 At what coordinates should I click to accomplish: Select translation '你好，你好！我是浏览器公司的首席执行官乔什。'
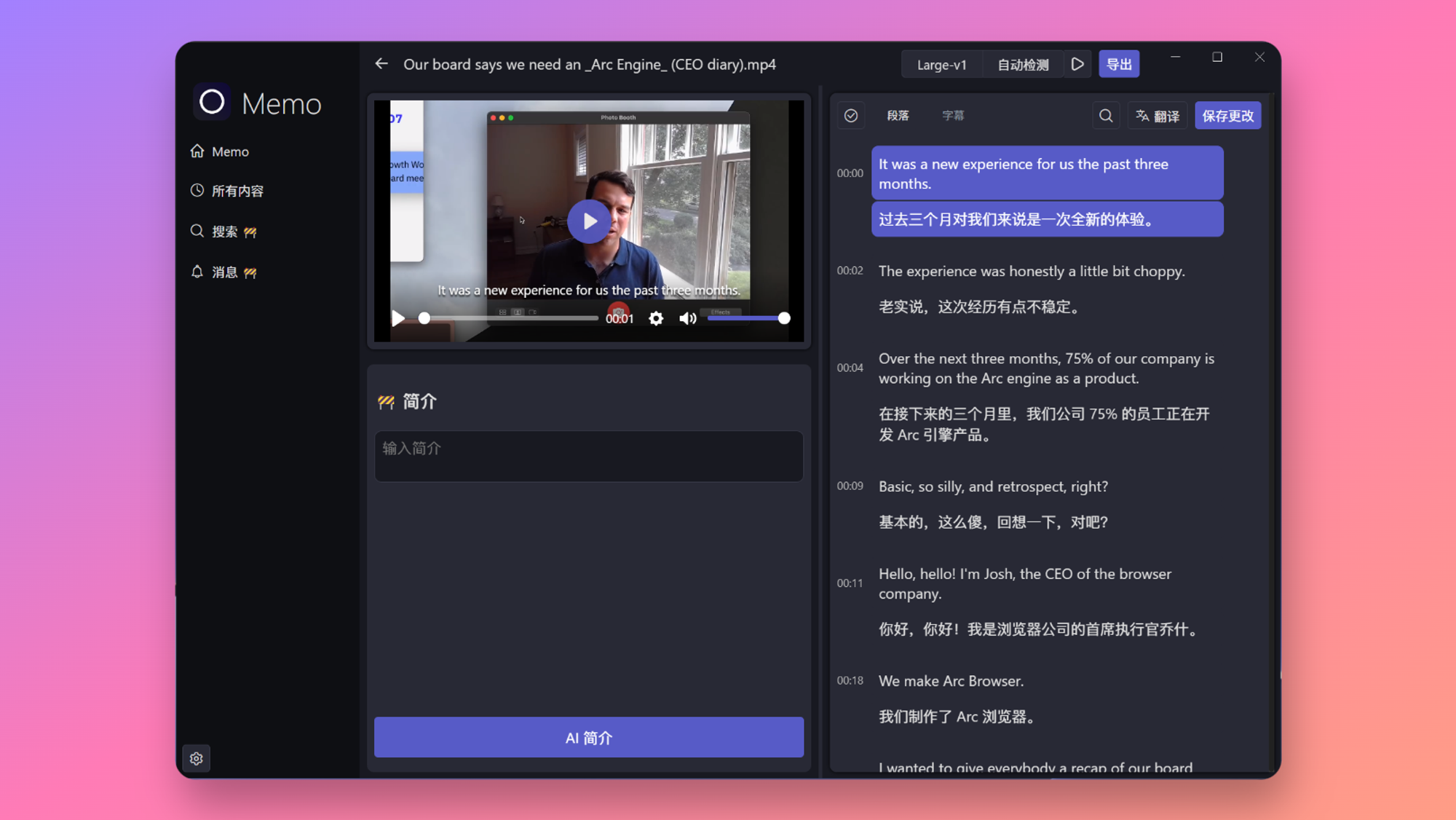tap(1040, 629)
